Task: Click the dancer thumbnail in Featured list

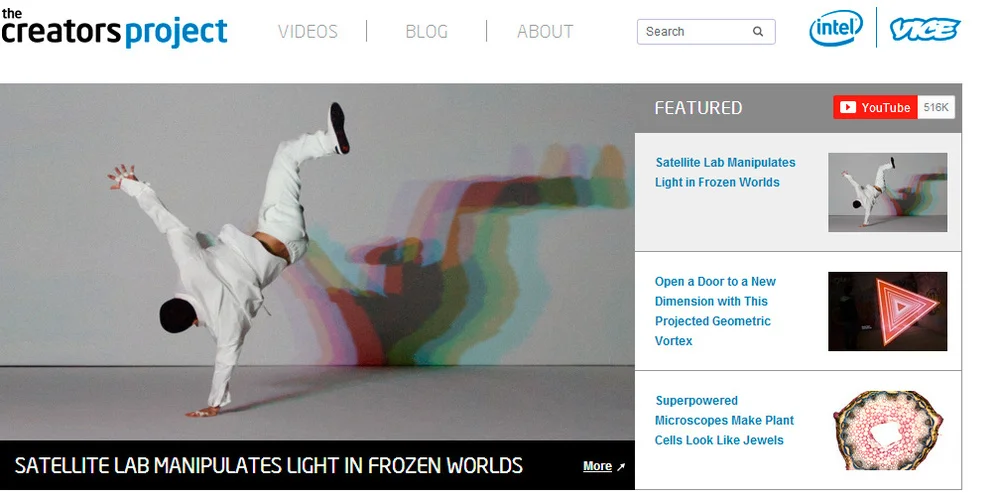Action: [887, 192]
